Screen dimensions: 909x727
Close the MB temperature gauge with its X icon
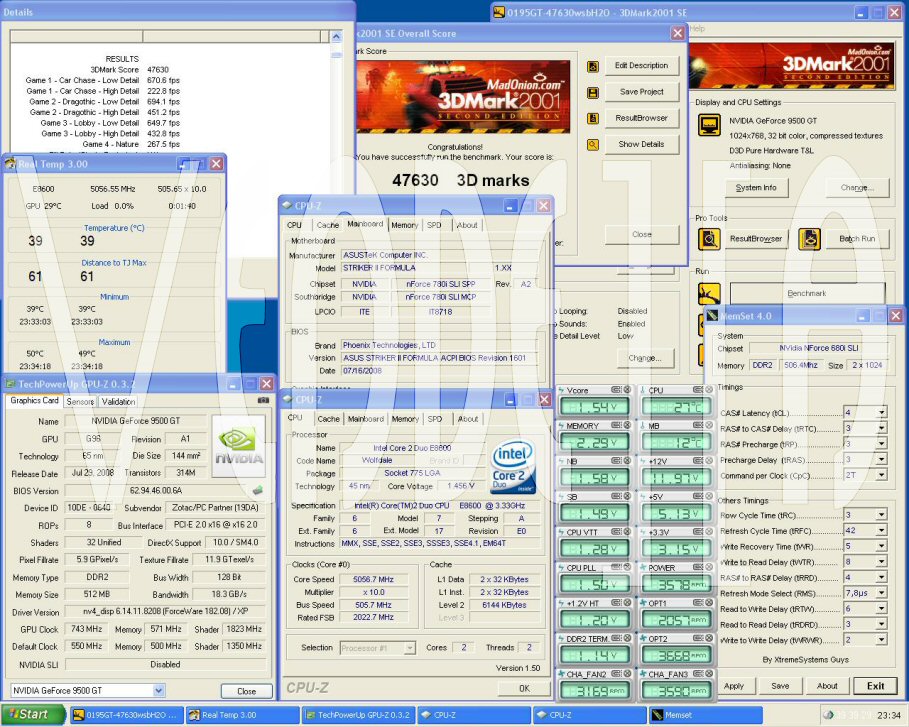[x=708, y=426]
